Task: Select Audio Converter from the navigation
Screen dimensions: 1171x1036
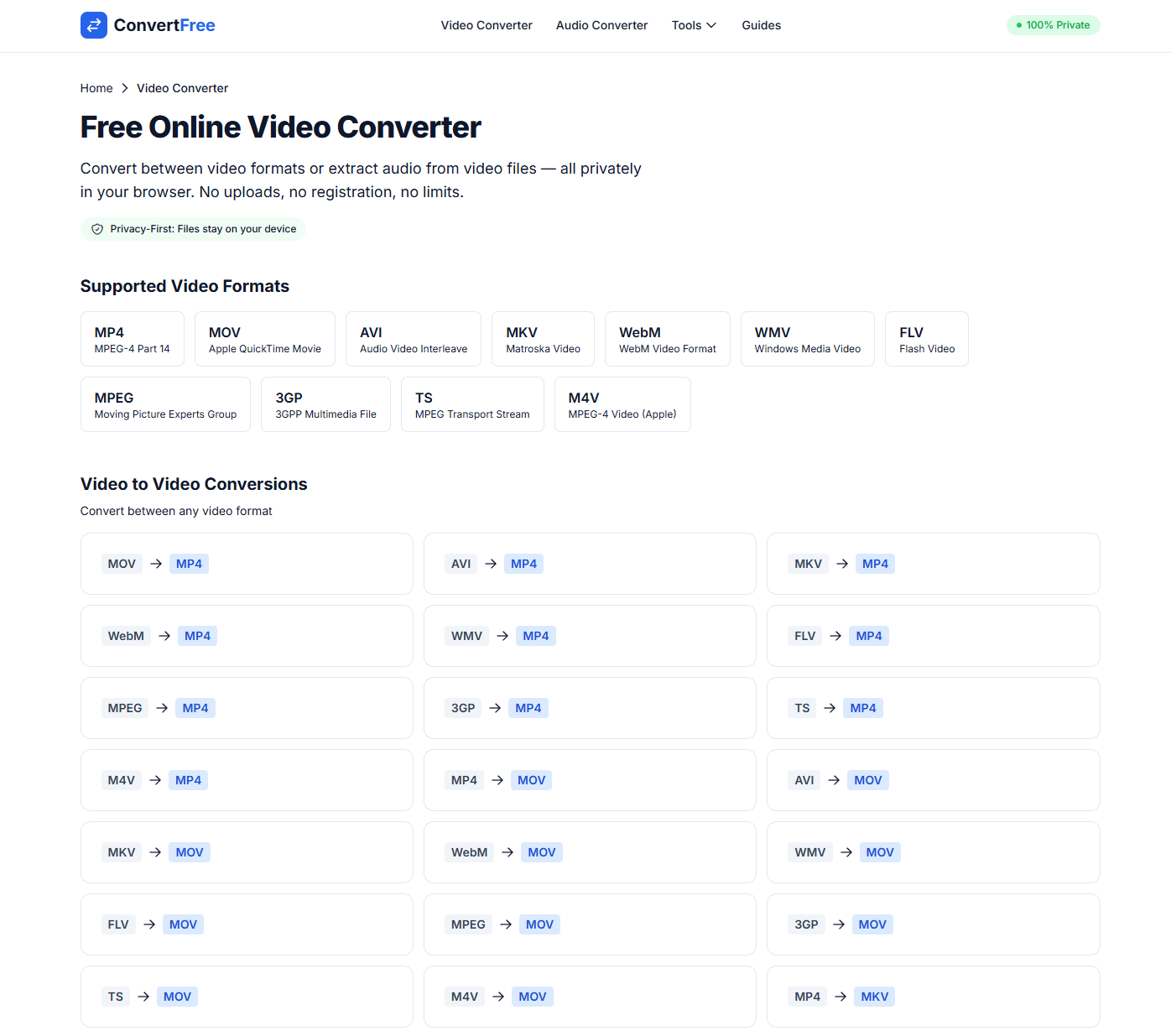Action: 601,25
